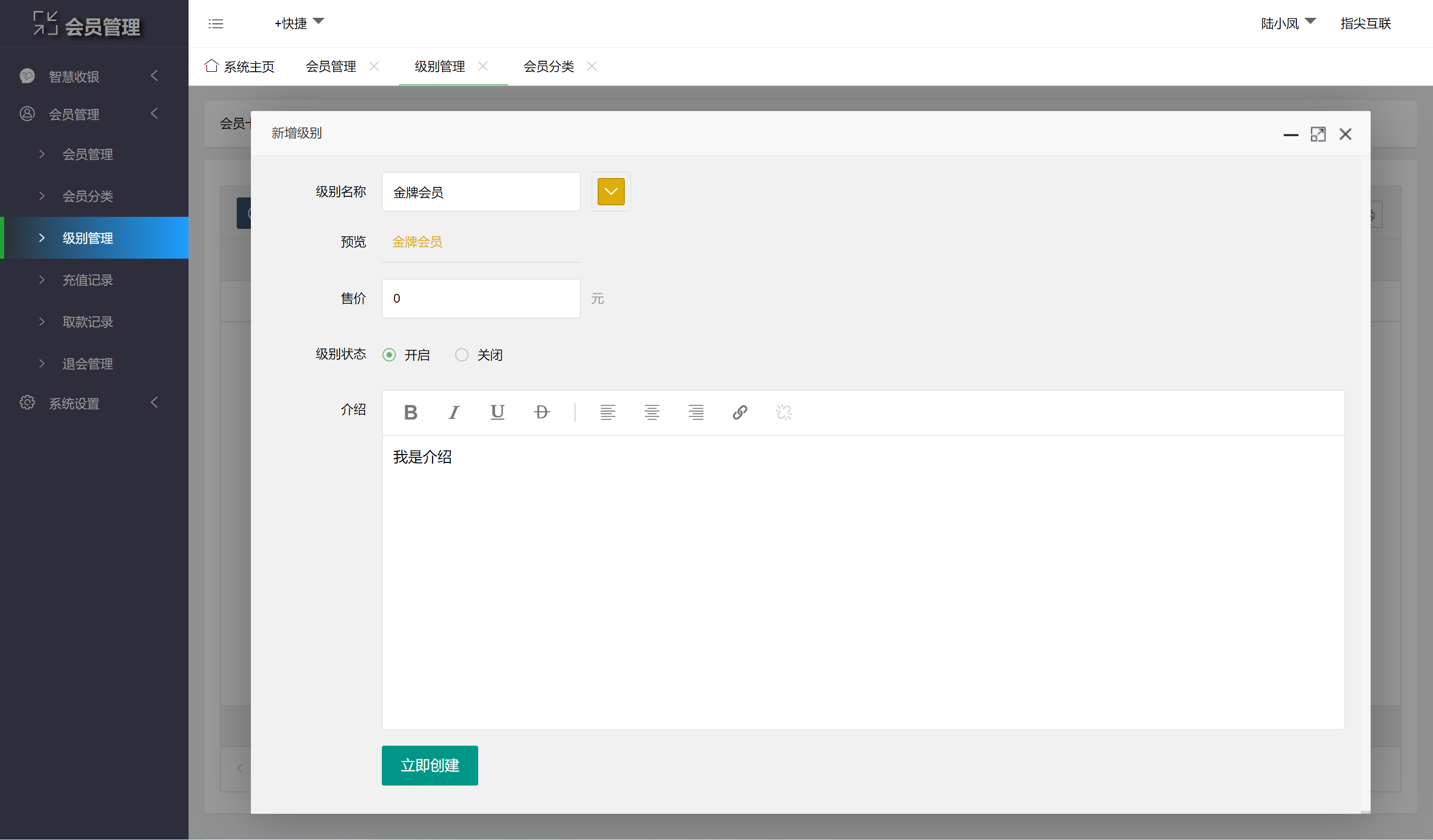Click the previous-page arrow behind the dialog

pyautogui.click(x=240, y=768)
